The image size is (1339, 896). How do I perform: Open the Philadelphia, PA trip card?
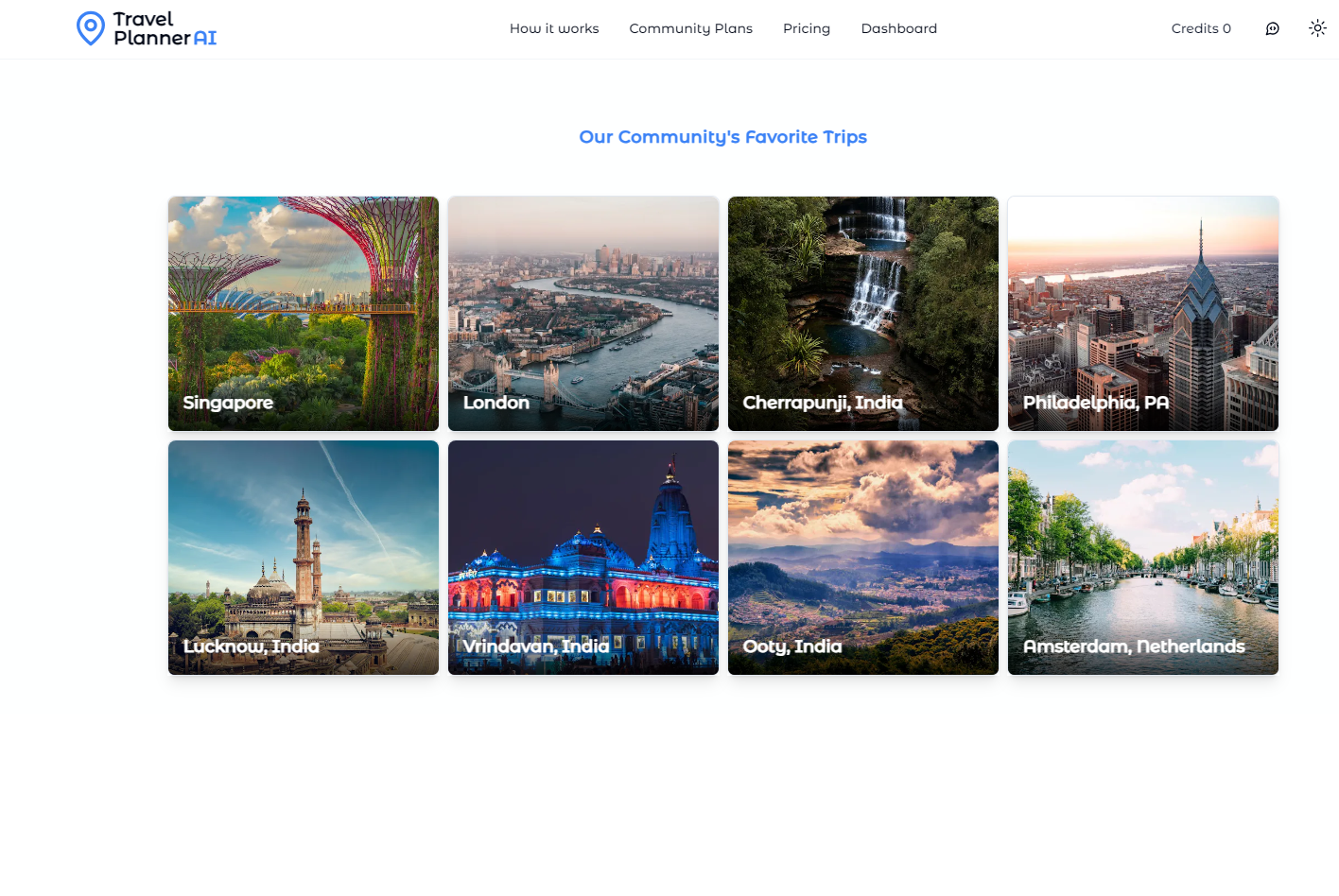(1143, 314)
